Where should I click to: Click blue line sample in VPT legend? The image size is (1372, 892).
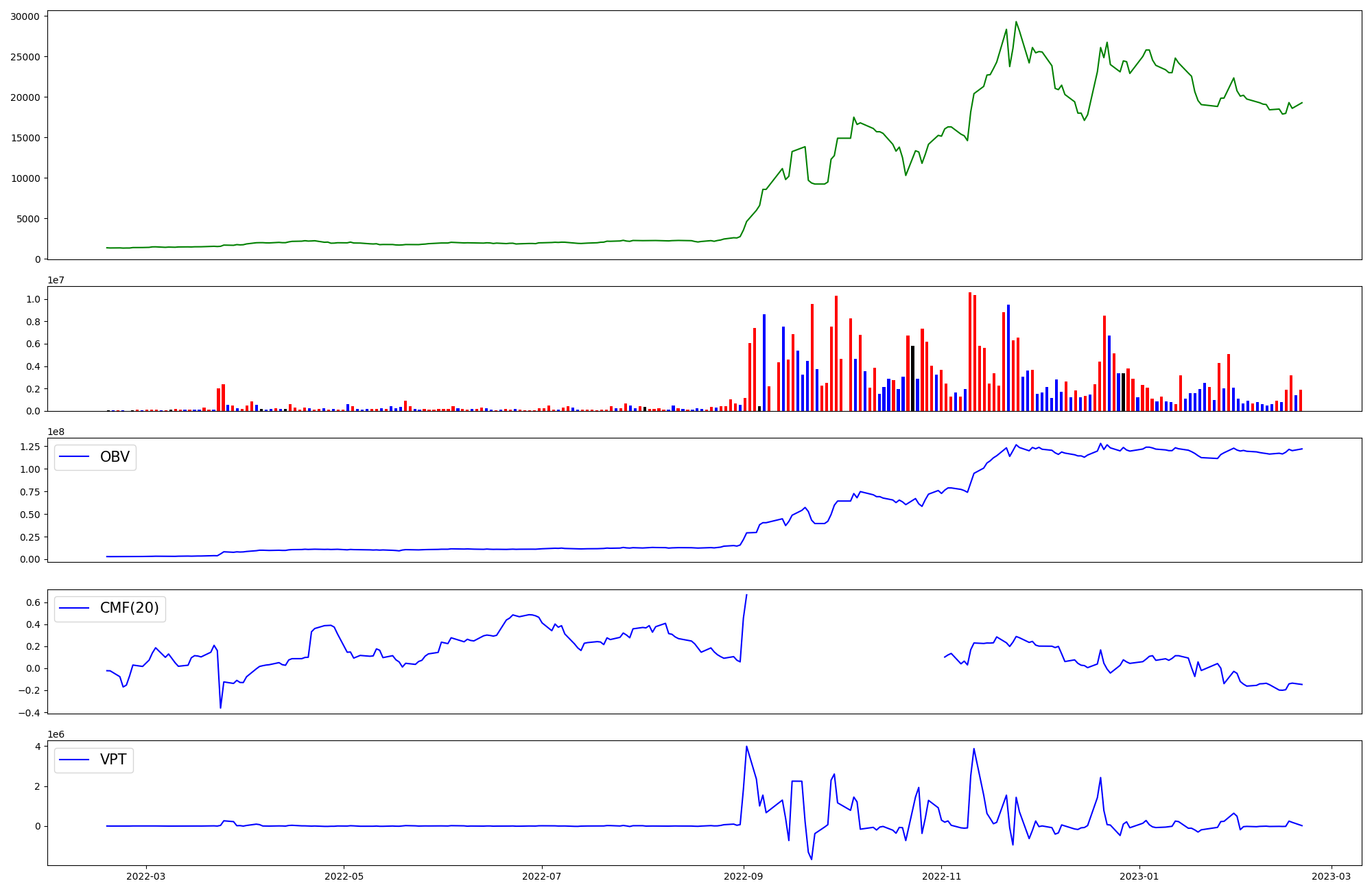[x=75, y=760]
